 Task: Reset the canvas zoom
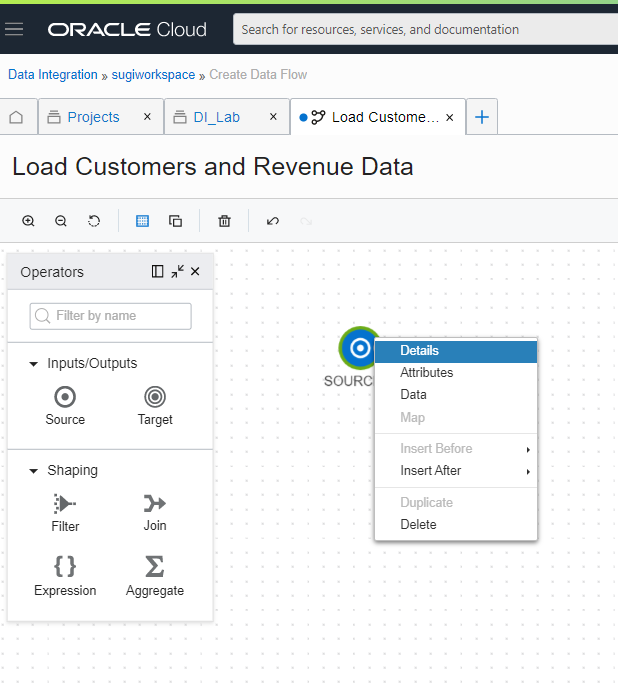(x=94, y=221)
